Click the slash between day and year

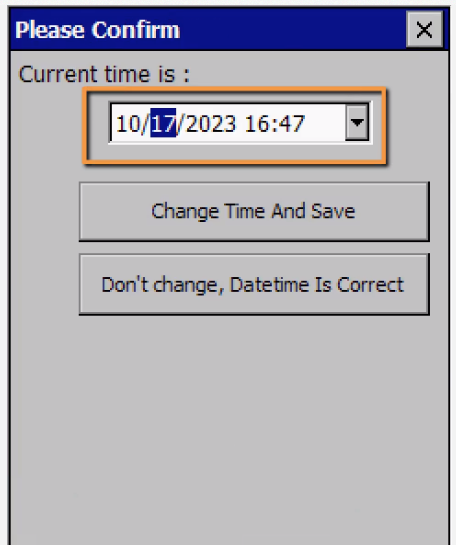(181, 124)
